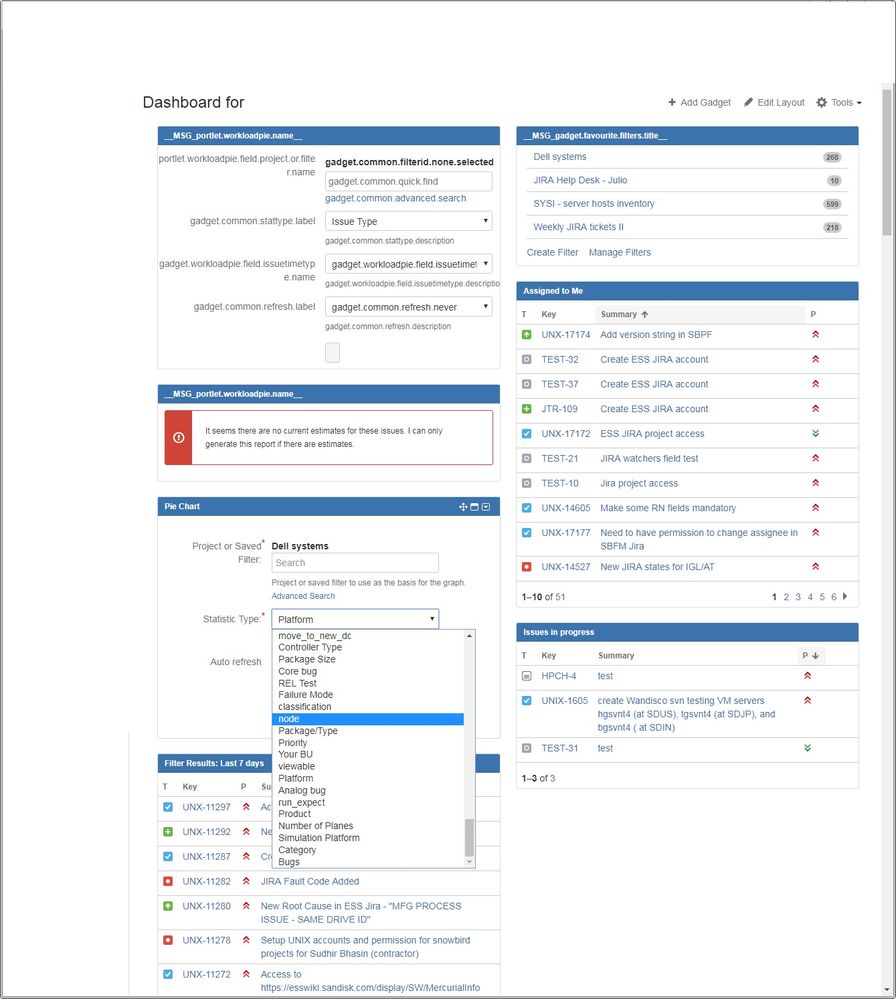The width and height of the screenshot is (896, 999).
Task: Click the low priority icon for TEST-31
Action: [x=807, y=747]
